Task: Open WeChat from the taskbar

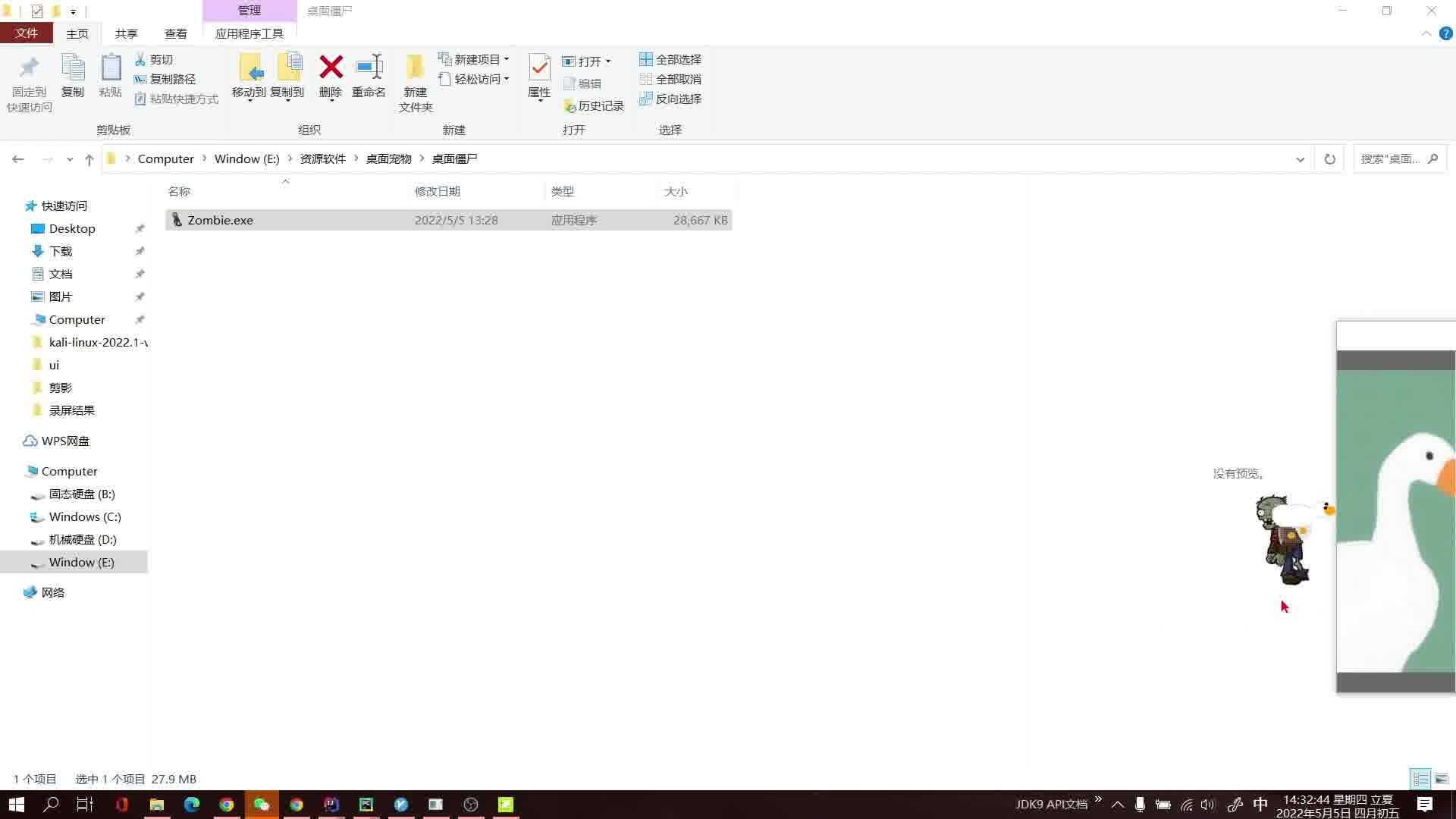Action: [262, 805]
